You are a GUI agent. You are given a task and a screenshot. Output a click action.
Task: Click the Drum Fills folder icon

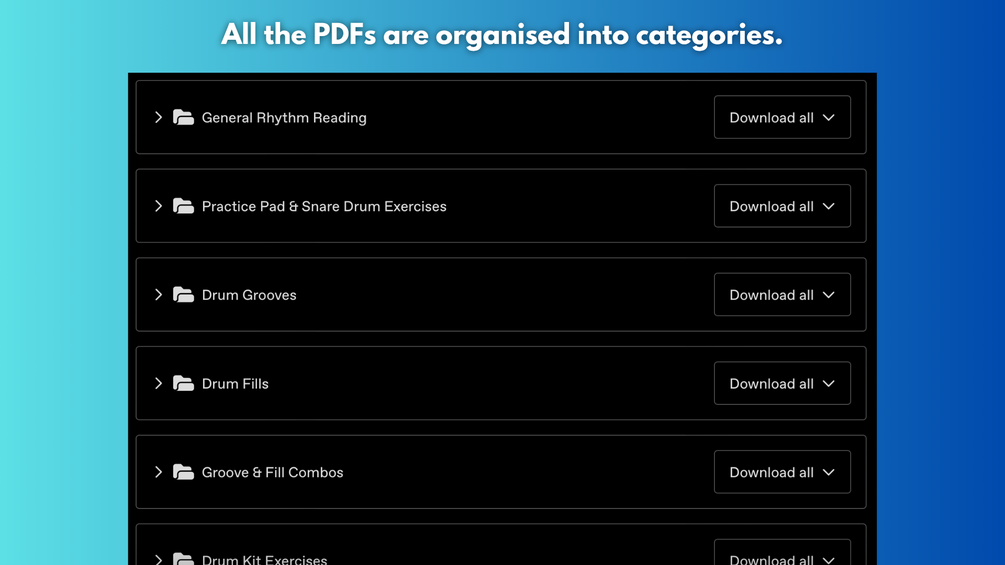tap(183, 383)
